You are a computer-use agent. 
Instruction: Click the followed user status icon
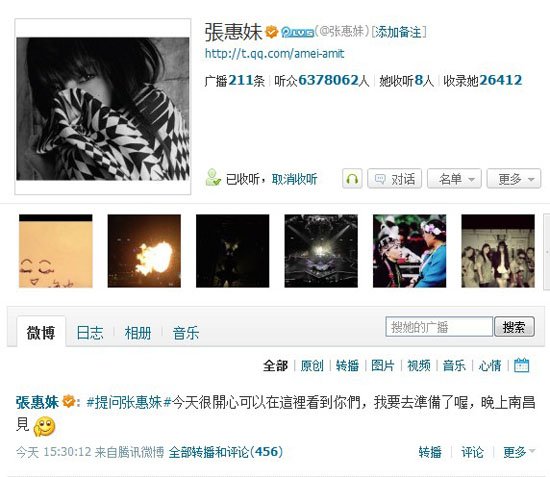point(213,177)
